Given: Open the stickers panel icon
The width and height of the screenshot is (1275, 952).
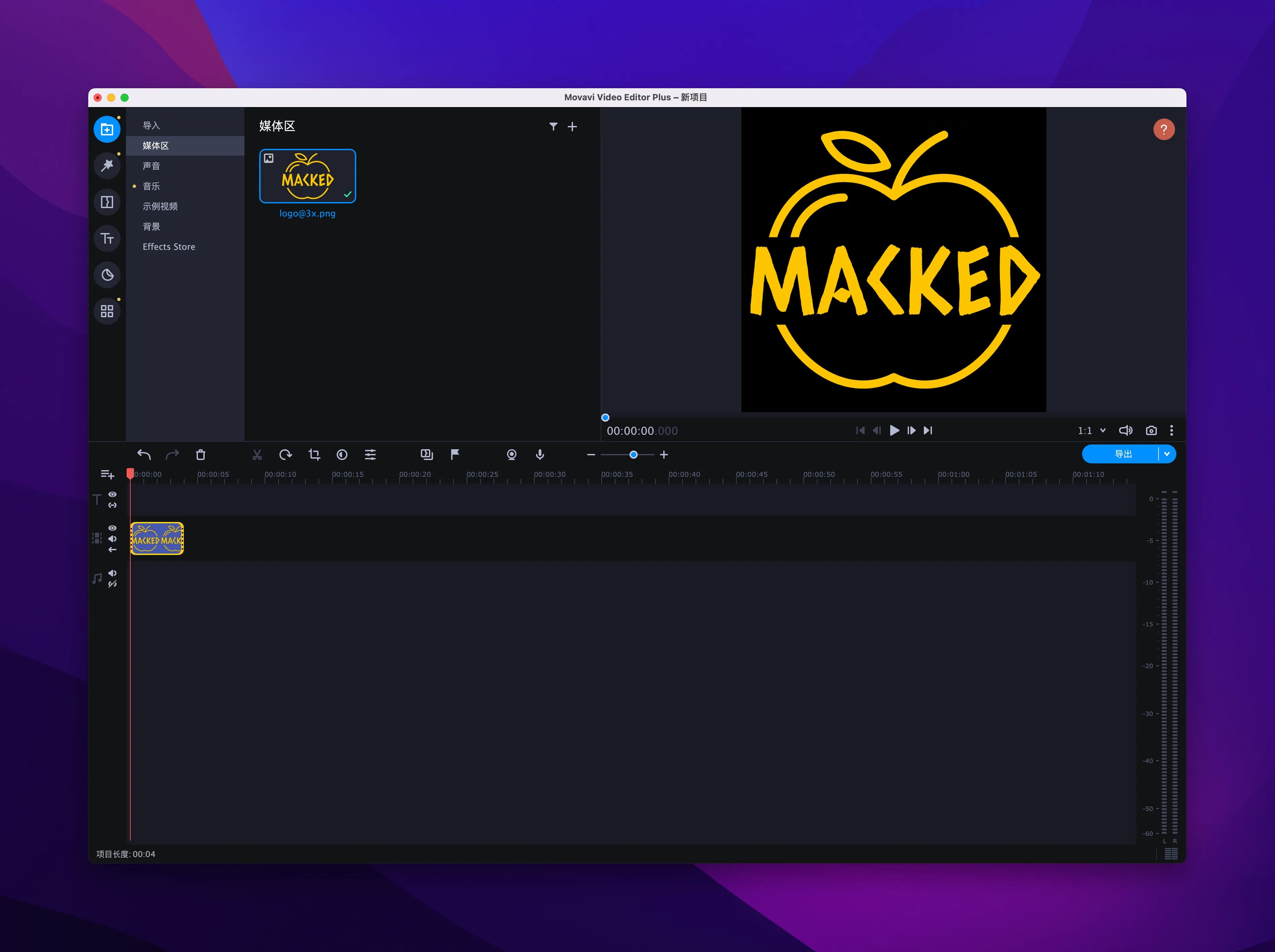Looking at the screenshot, I should pos(107,275).
